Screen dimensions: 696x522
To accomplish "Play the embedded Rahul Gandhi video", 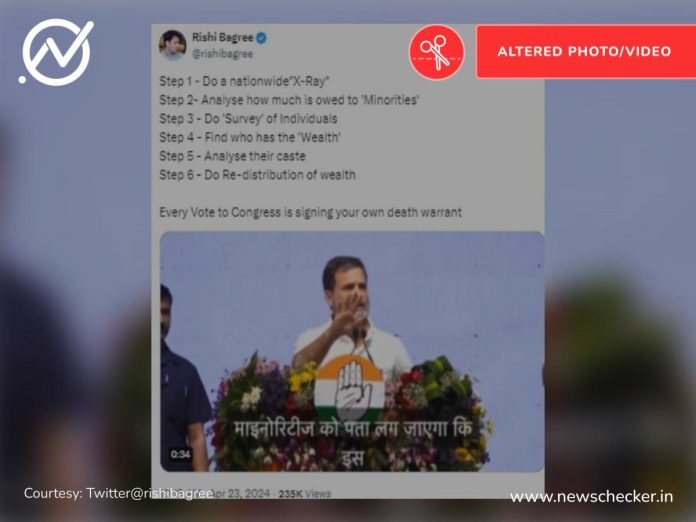I will pyautogui.click(x=352, y=351).
